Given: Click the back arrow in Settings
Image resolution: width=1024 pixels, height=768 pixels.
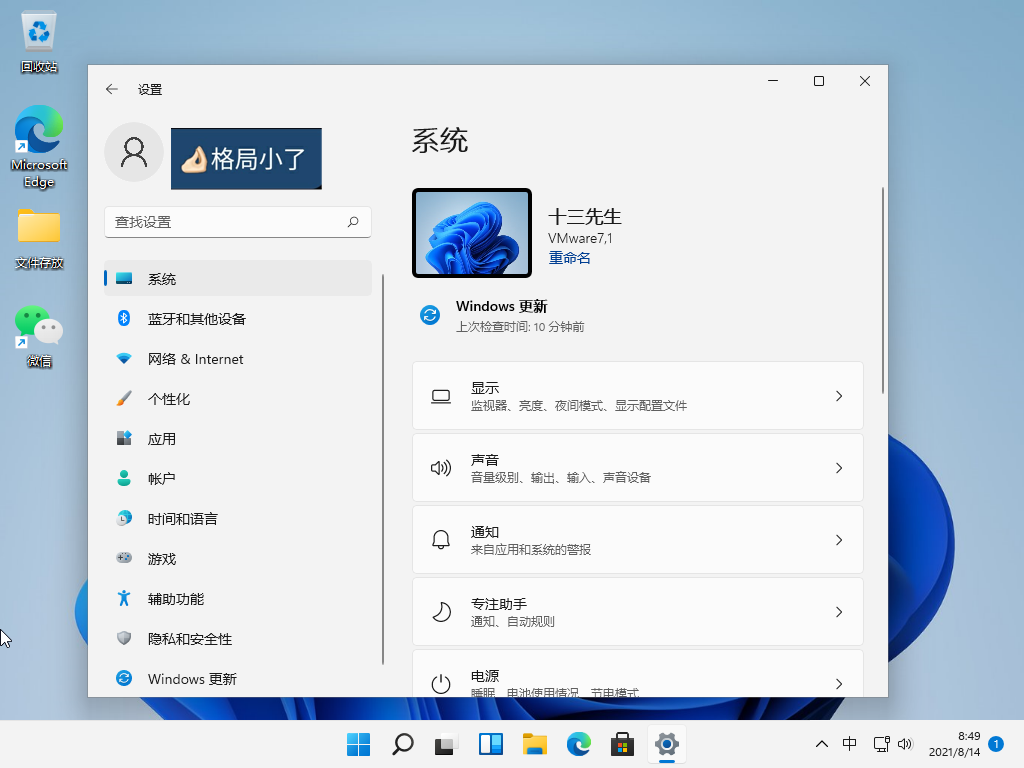Looking at the screenshot, I should click(x=111, y=89).
